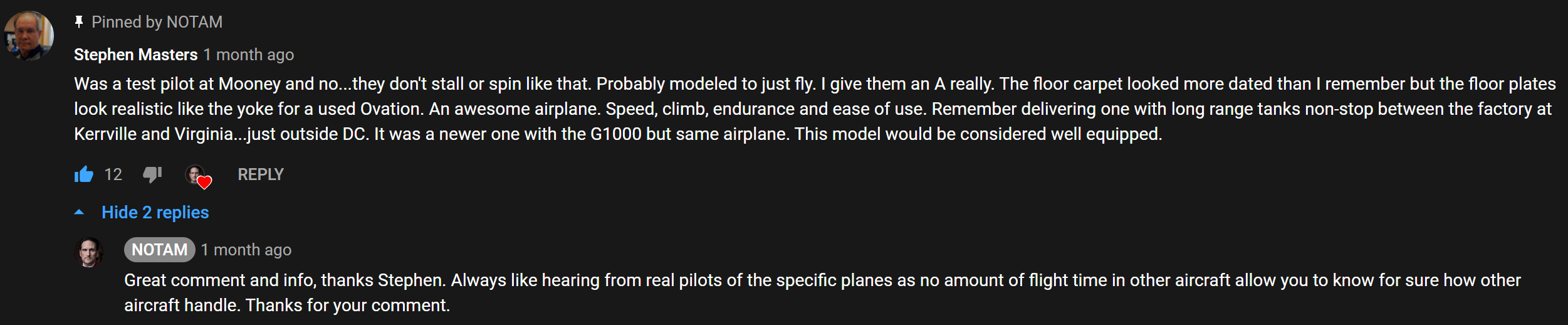Click reply line "aircraft handle. Thanks for your comment."
This screenshot has width=1568, height=325.
(287, 306)
